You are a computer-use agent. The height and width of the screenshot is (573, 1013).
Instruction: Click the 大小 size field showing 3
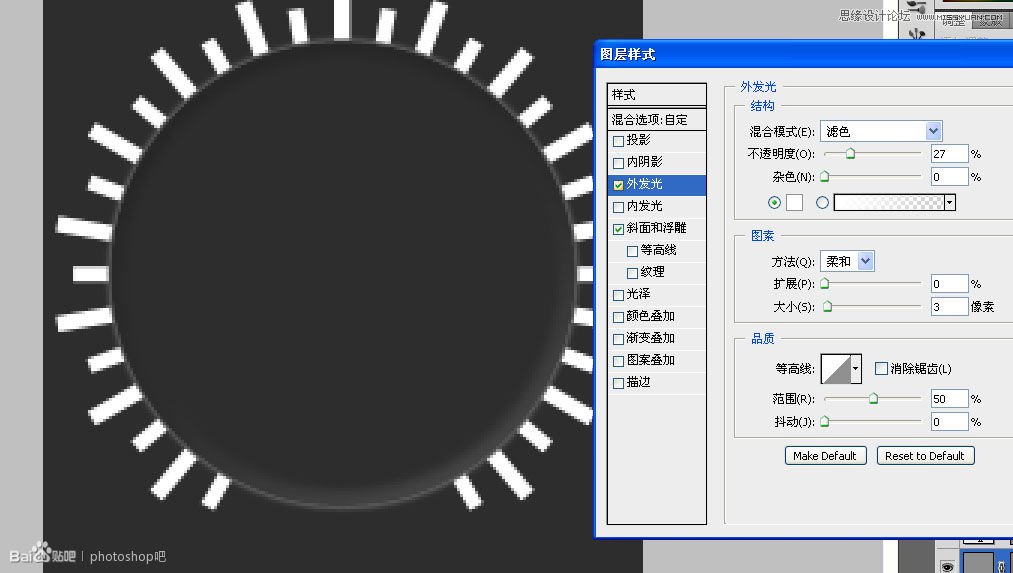pyautogui.click(x=950, y=306)
